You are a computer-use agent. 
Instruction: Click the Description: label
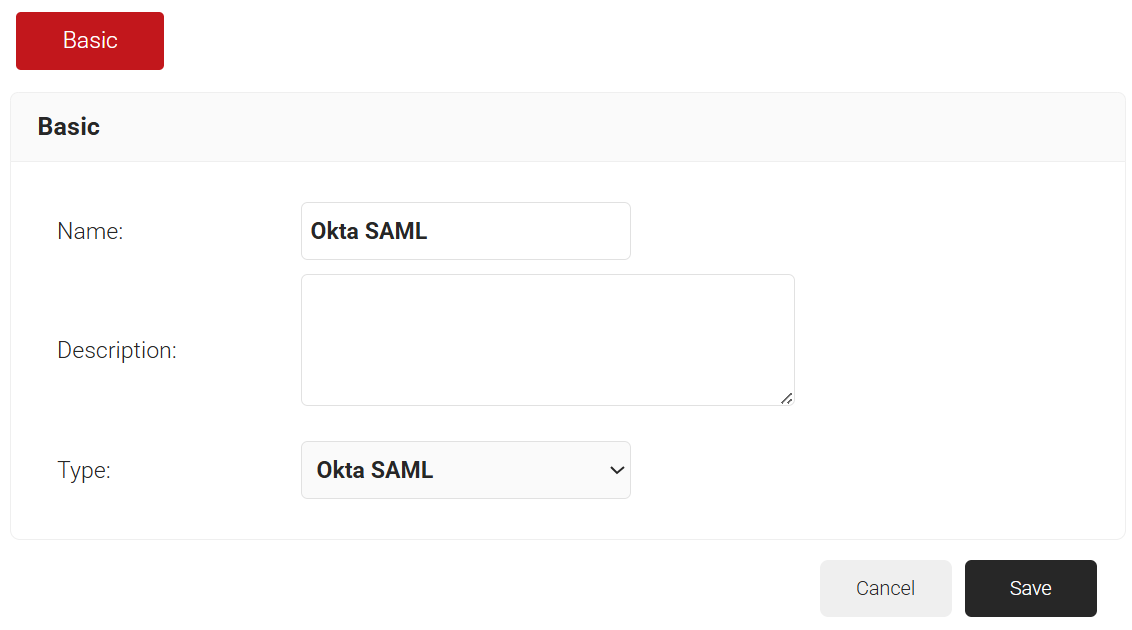(x=117, y=351)
